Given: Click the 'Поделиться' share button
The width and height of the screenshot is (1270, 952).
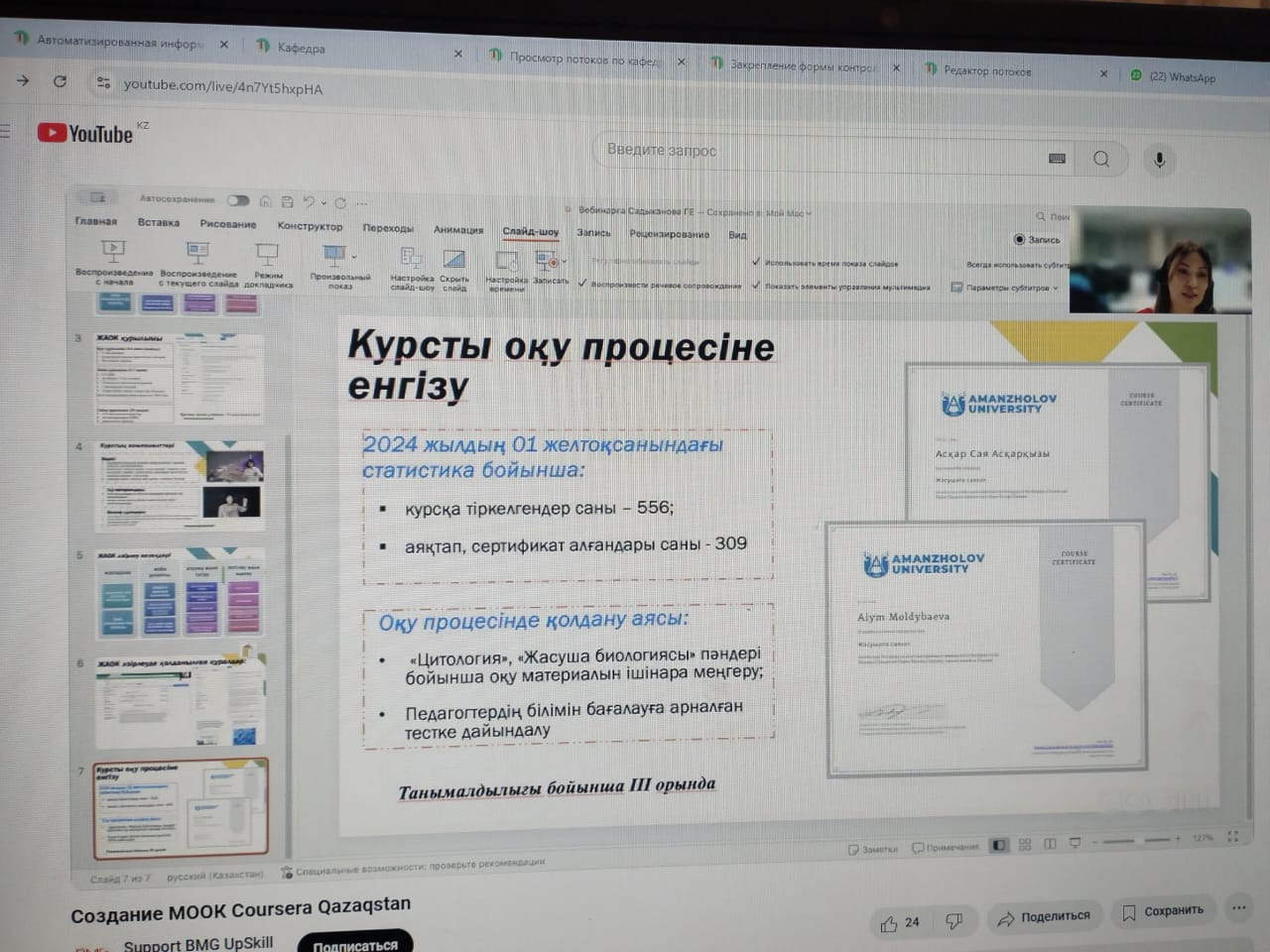Looking at the screenshot, I should click(1044, 917).
